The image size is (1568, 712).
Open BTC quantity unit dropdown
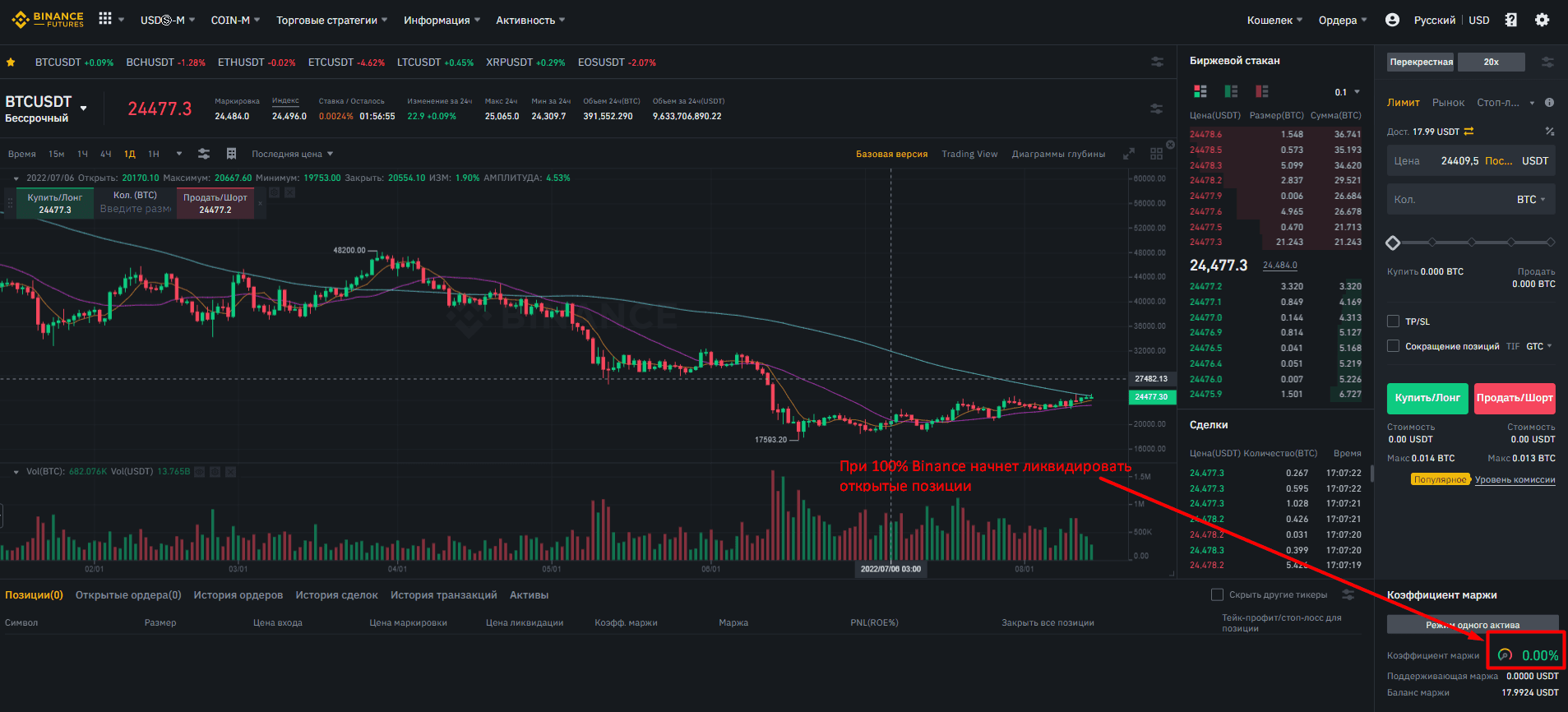[x=1531, y=200]
